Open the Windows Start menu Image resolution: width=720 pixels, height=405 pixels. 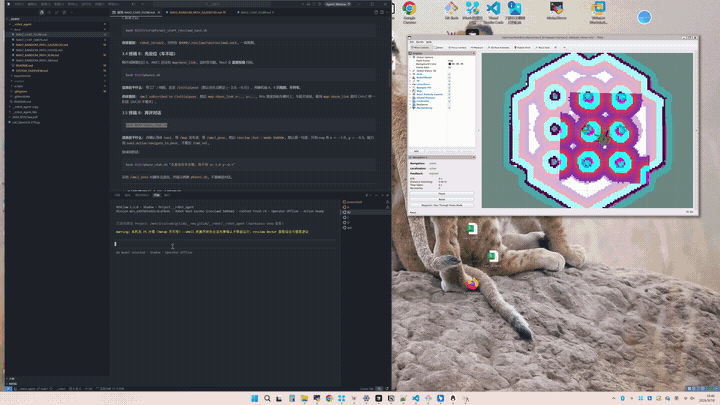click(x=254, y=398)
